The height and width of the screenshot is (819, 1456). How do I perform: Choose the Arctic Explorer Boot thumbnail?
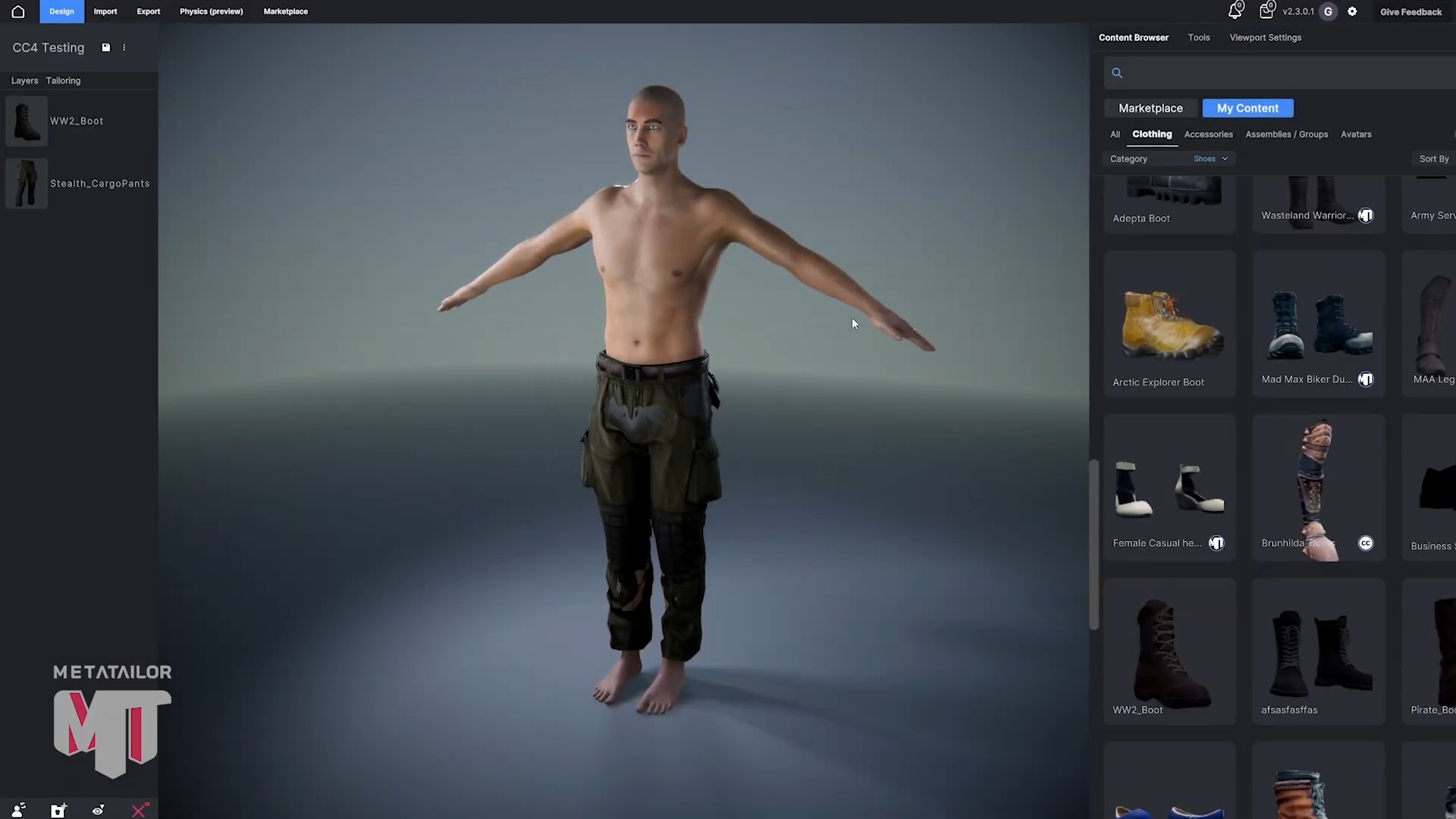(1170, 324)
